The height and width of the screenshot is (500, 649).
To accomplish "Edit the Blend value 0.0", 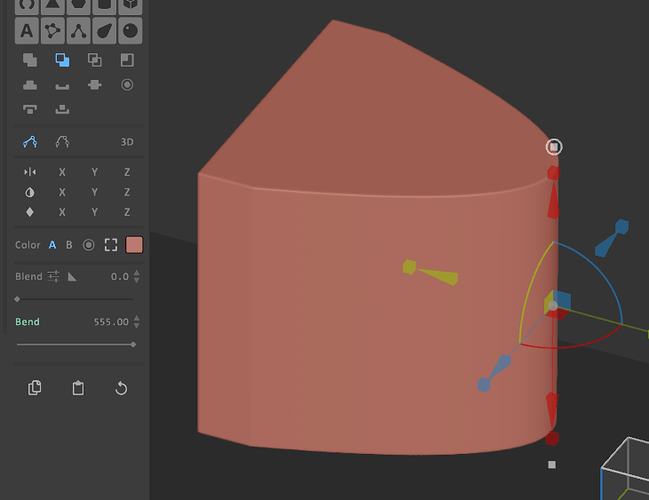I will pos(120,276).
